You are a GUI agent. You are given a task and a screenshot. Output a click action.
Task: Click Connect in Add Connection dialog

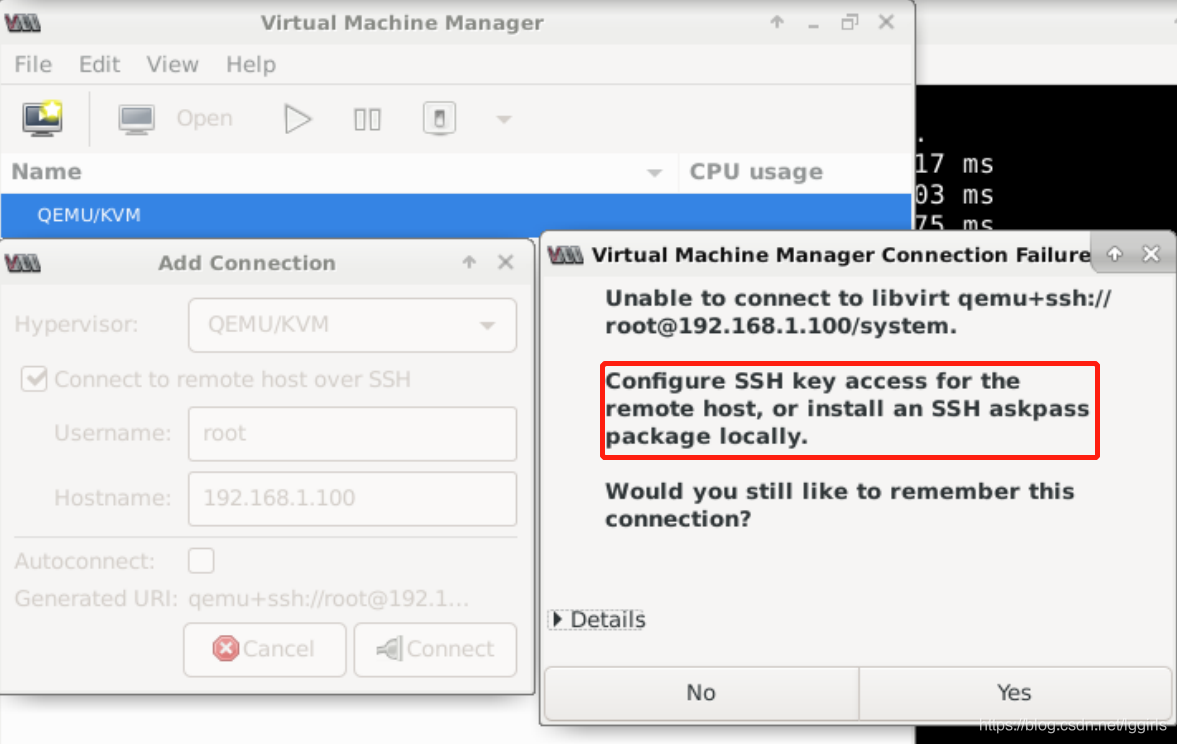pyautogui.click(x=435, y=649)
